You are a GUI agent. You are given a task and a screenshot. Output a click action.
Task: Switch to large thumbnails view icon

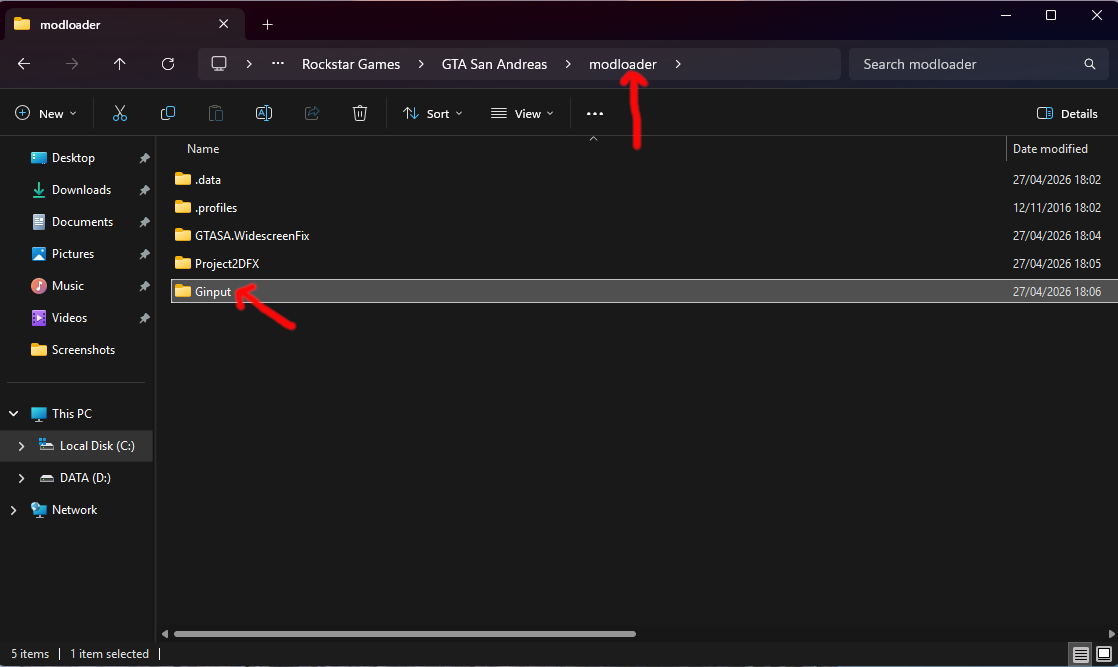coord(1104,654)
